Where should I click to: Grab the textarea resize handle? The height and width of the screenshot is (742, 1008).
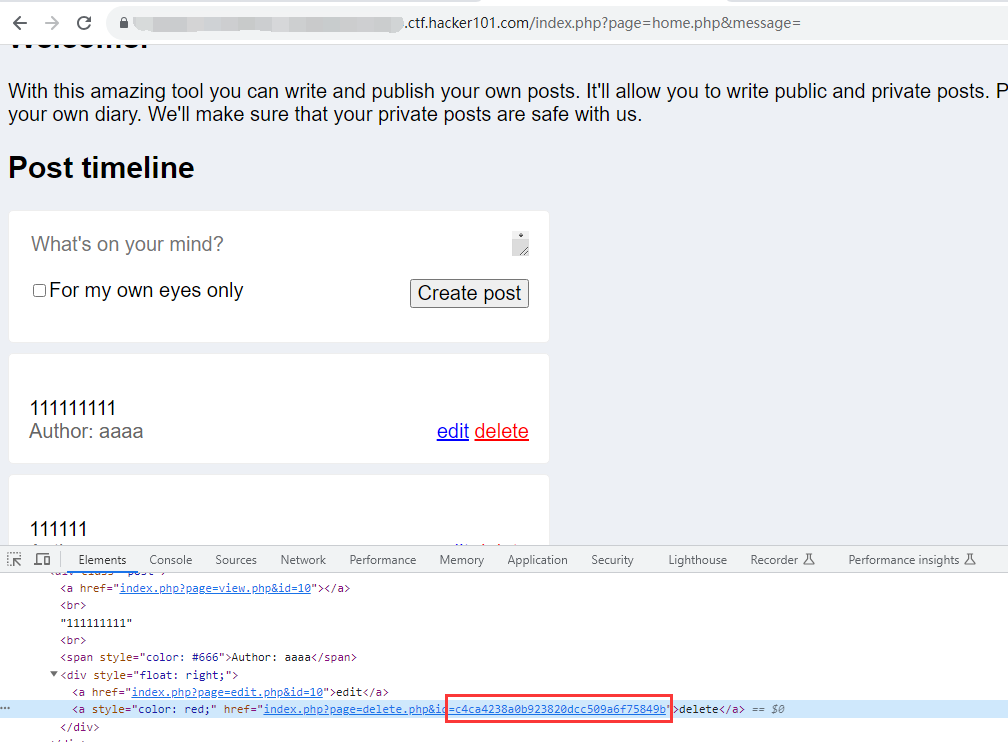[524, 251]
